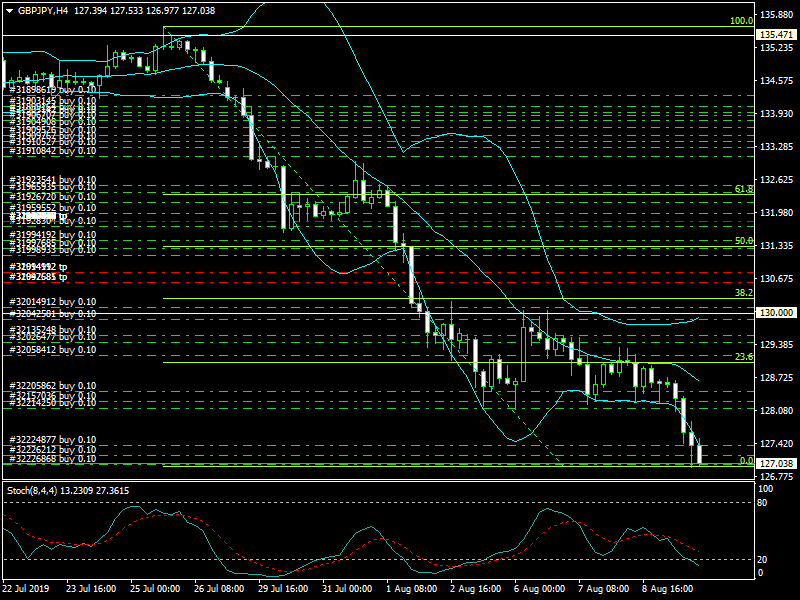Viewport: 800px width, 600px height.
Task: Select order label #32135248 buy 0.10
Action: point(53,330)
